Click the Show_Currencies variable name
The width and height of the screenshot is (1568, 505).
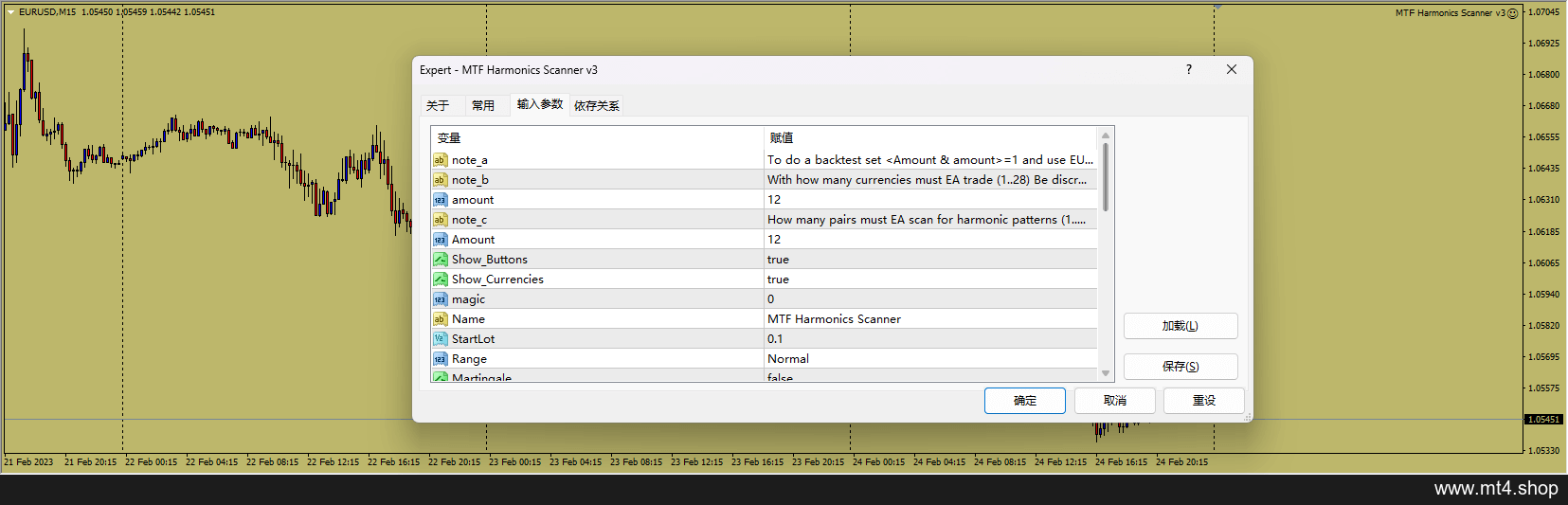click(x=497, y=280)
